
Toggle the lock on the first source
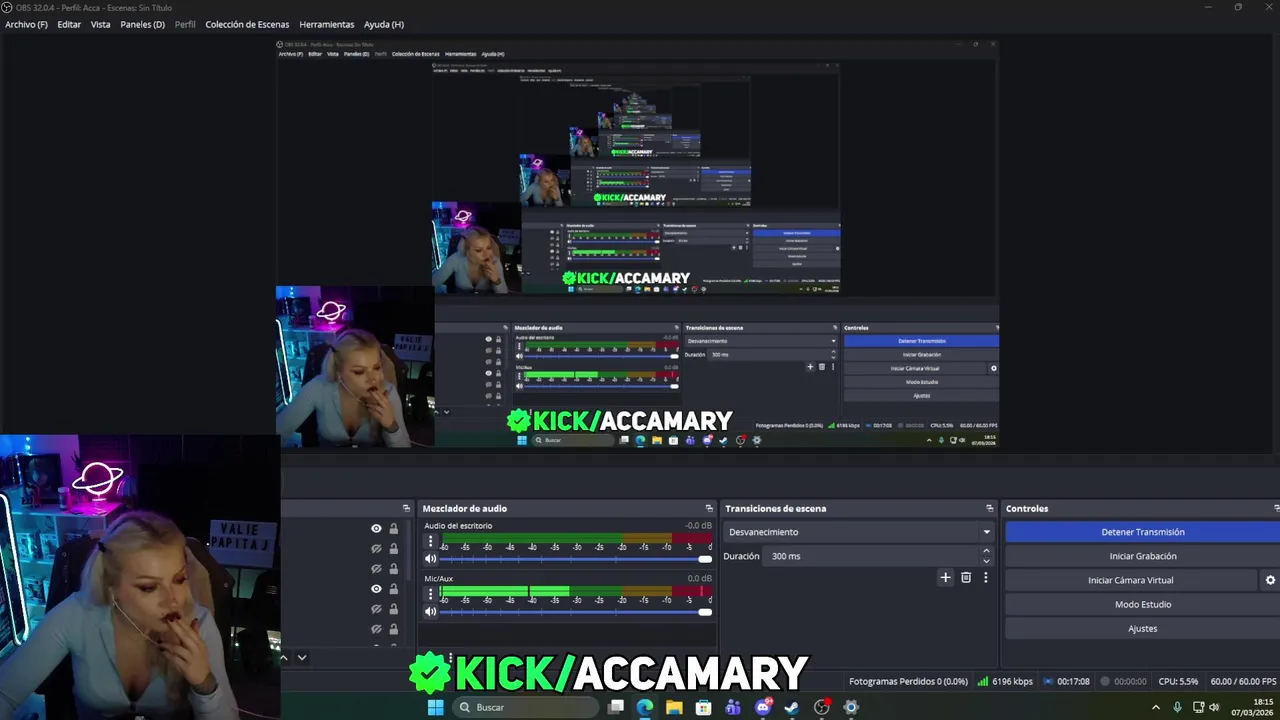point(393,528)
